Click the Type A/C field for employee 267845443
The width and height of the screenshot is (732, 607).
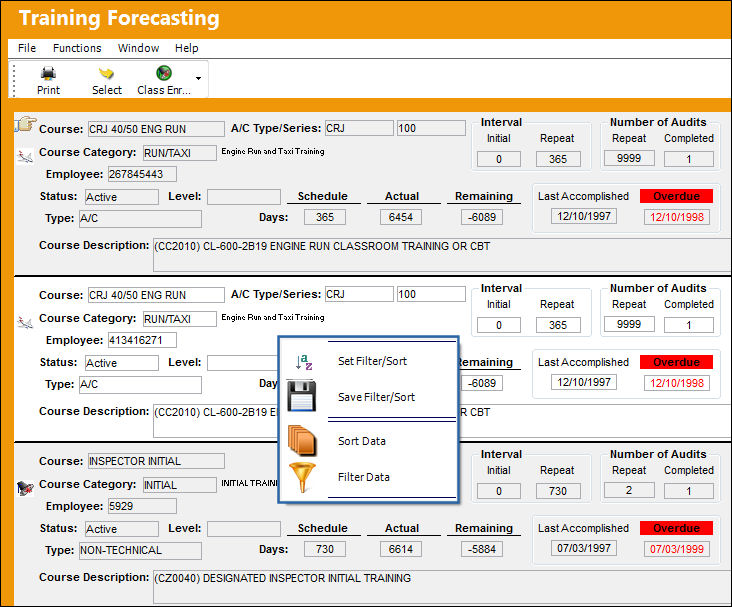pyautogui.click(x=140, y=219)
